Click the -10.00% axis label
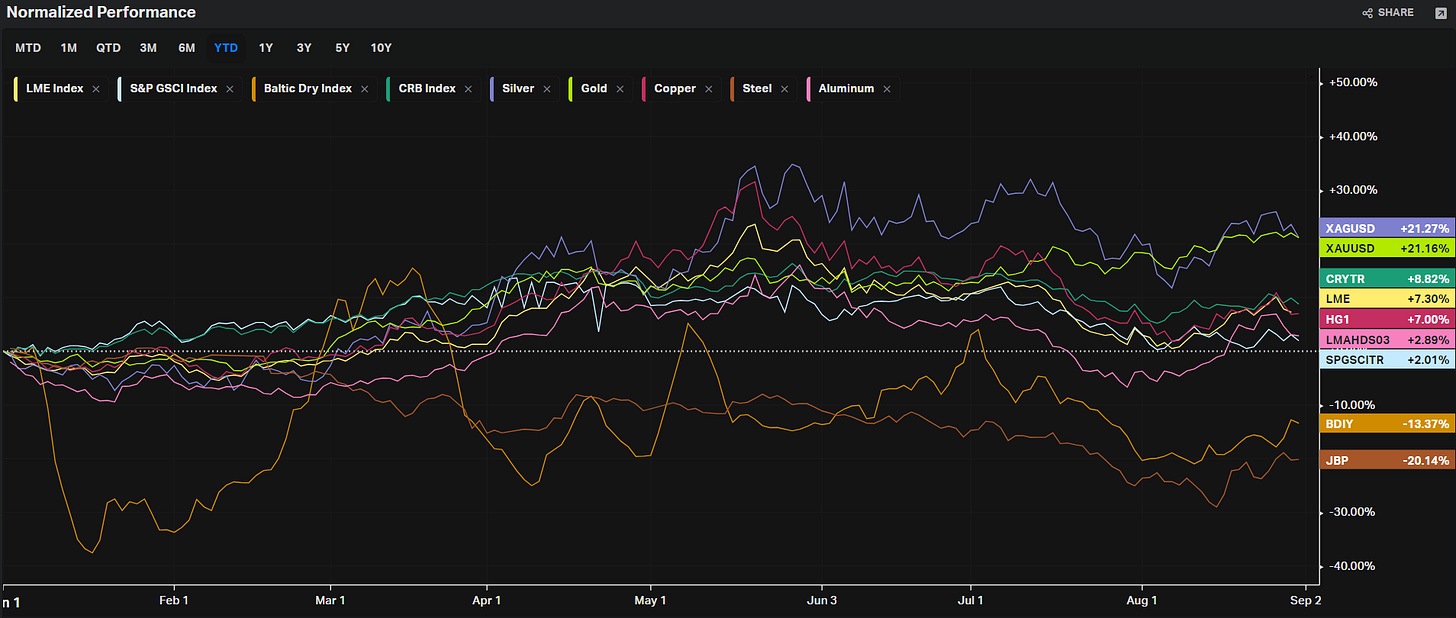 (x=1353, y=405)
